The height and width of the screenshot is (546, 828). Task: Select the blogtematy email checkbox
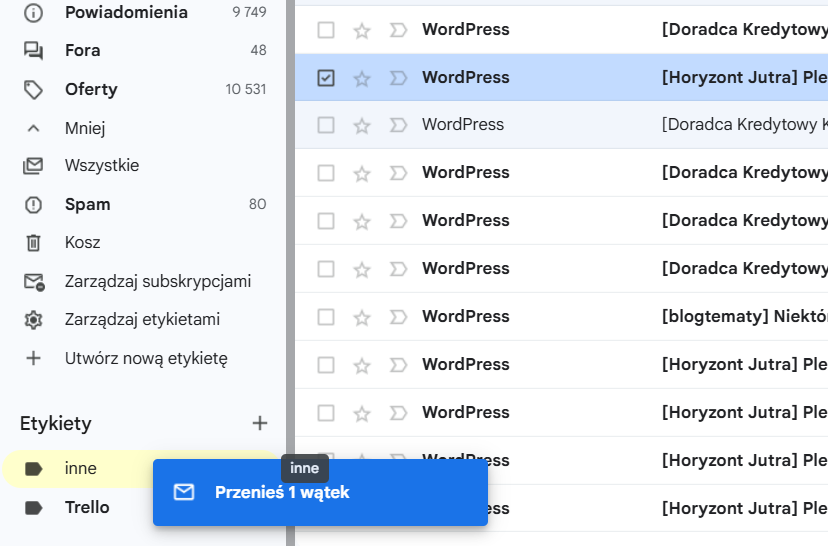[x=326, y=317]
